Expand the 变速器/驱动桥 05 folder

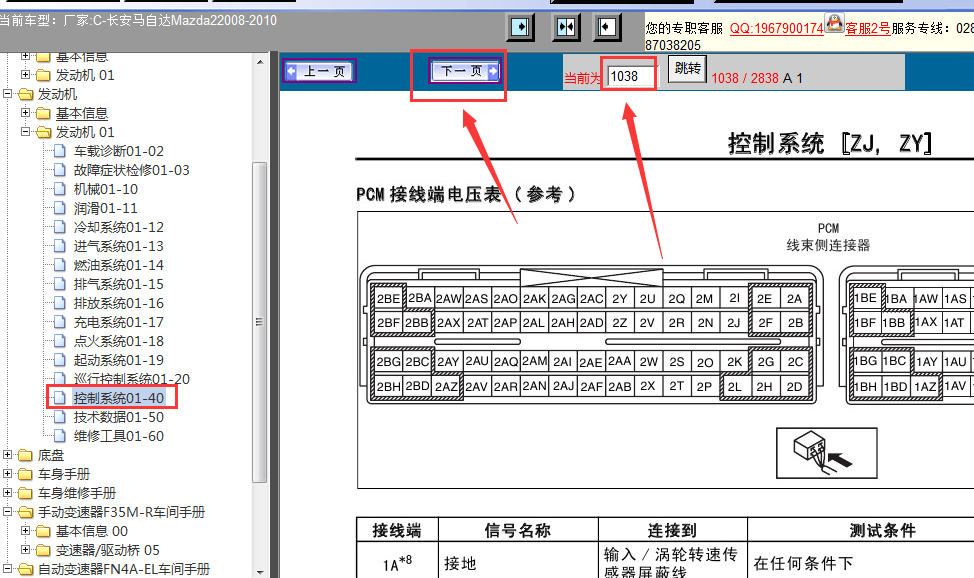click(x=25, y=549)
